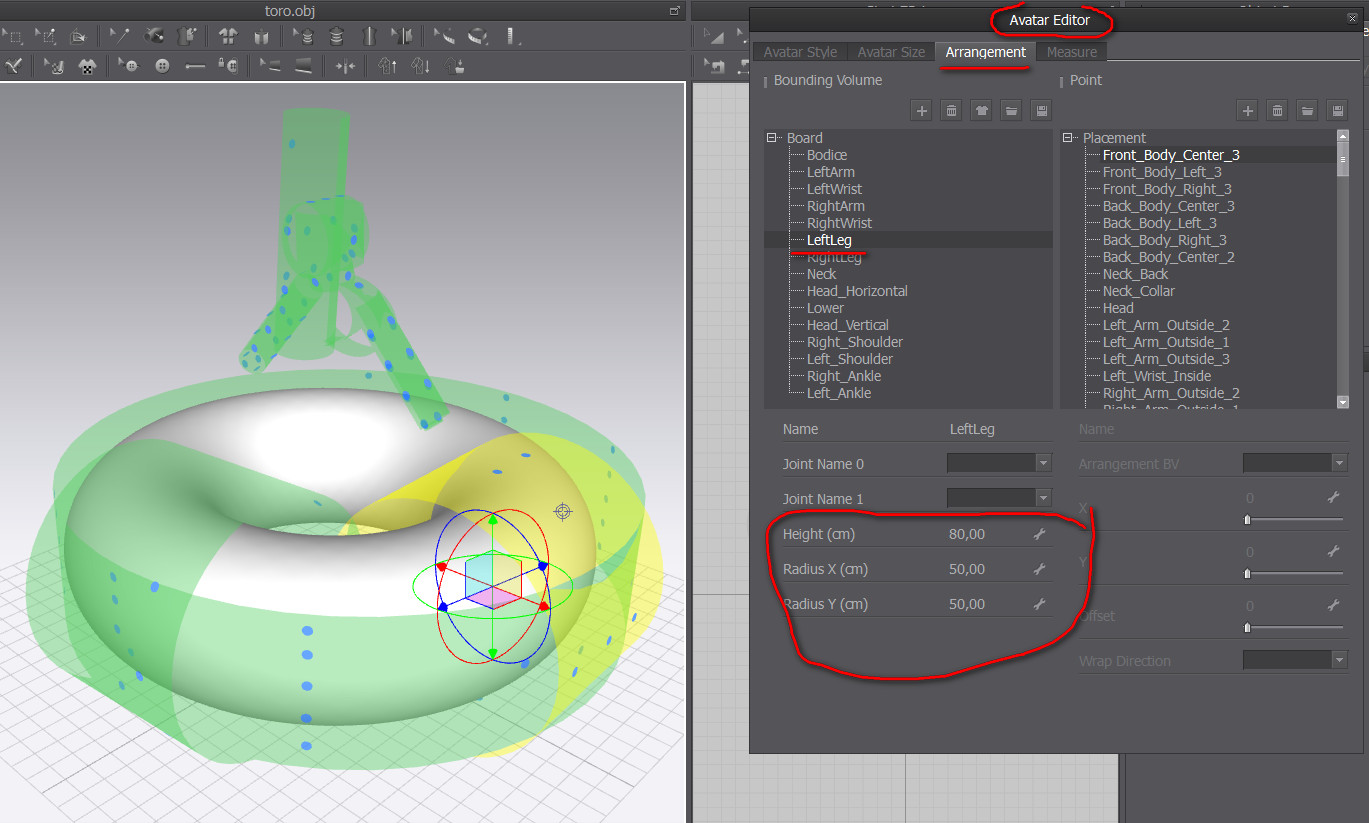Collapse the Board tree node
The width and height of the screenshot is (1369, 823).
[x=772, y=138]
